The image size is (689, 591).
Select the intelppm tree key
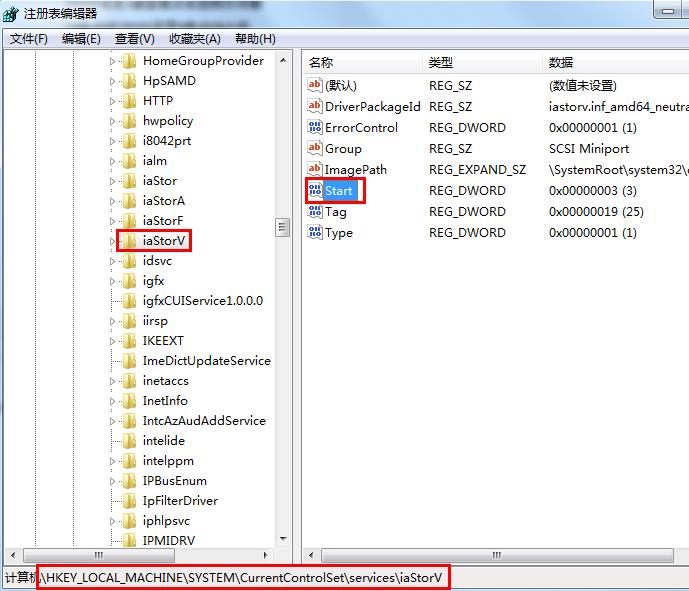tap(168, 461)
